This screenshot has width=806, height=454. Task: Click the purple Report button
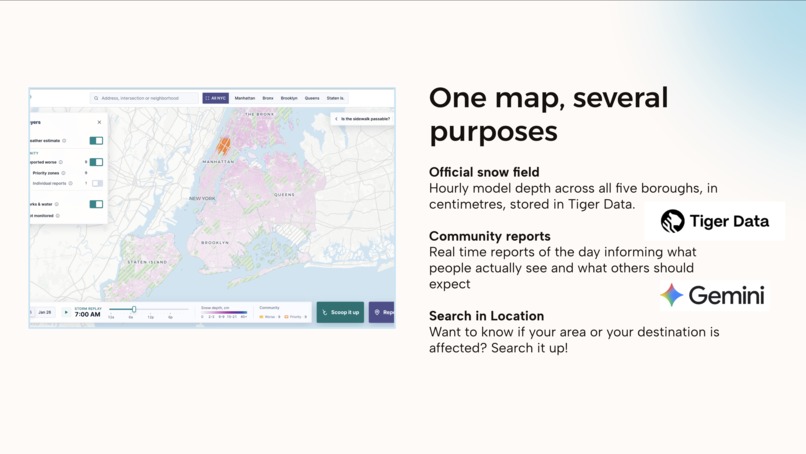(x=382, y=312)
